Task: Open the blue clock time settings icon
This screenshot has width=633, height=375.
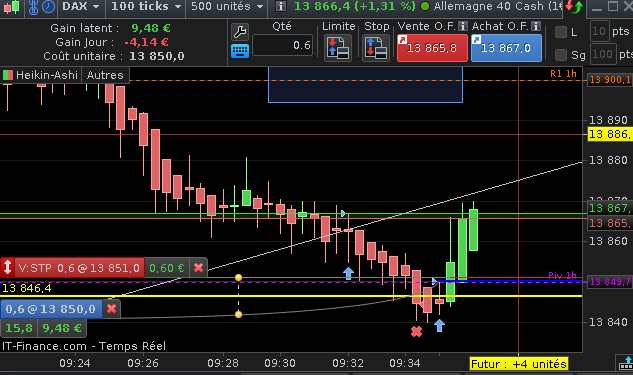Action: pos(49,7)
